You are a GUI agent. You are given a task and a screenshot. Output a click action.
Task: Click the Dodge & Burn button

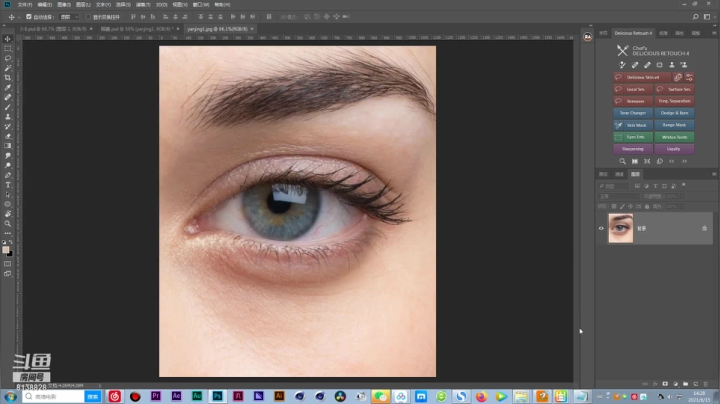pos(674,113)
